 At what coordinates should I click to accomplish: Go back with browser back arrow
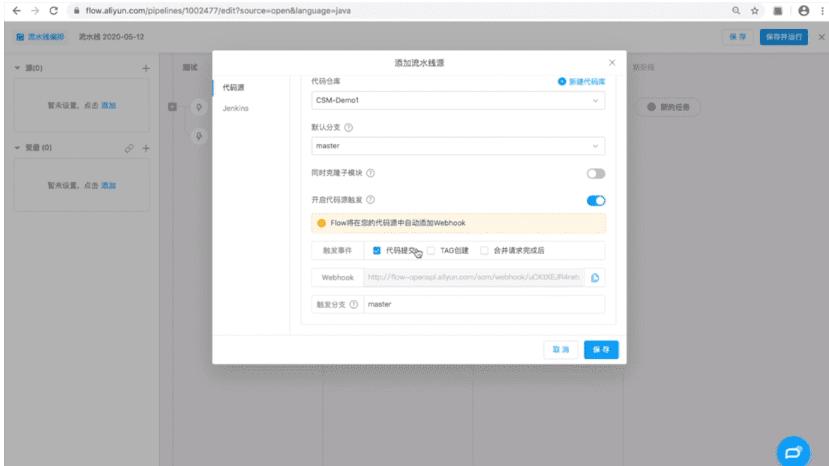click(16, 11)
